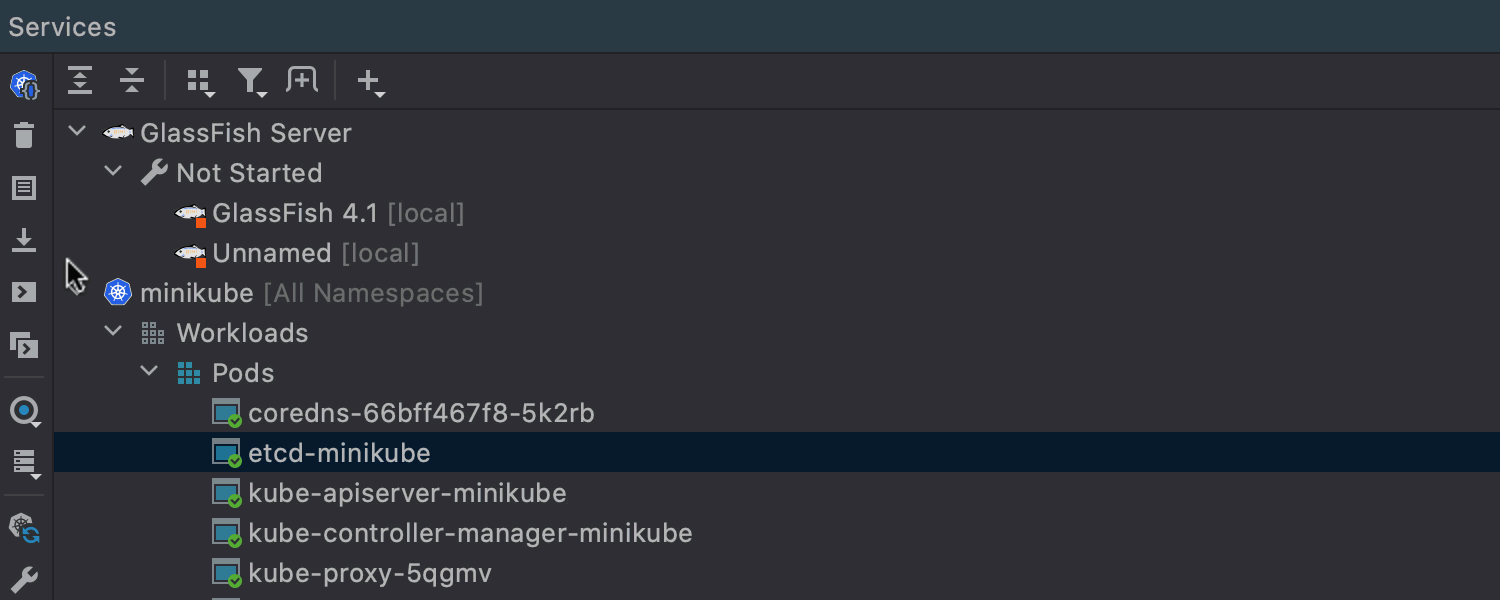
Task: Click the Collapse All toolbar icon
Action: tap(132, 81)
